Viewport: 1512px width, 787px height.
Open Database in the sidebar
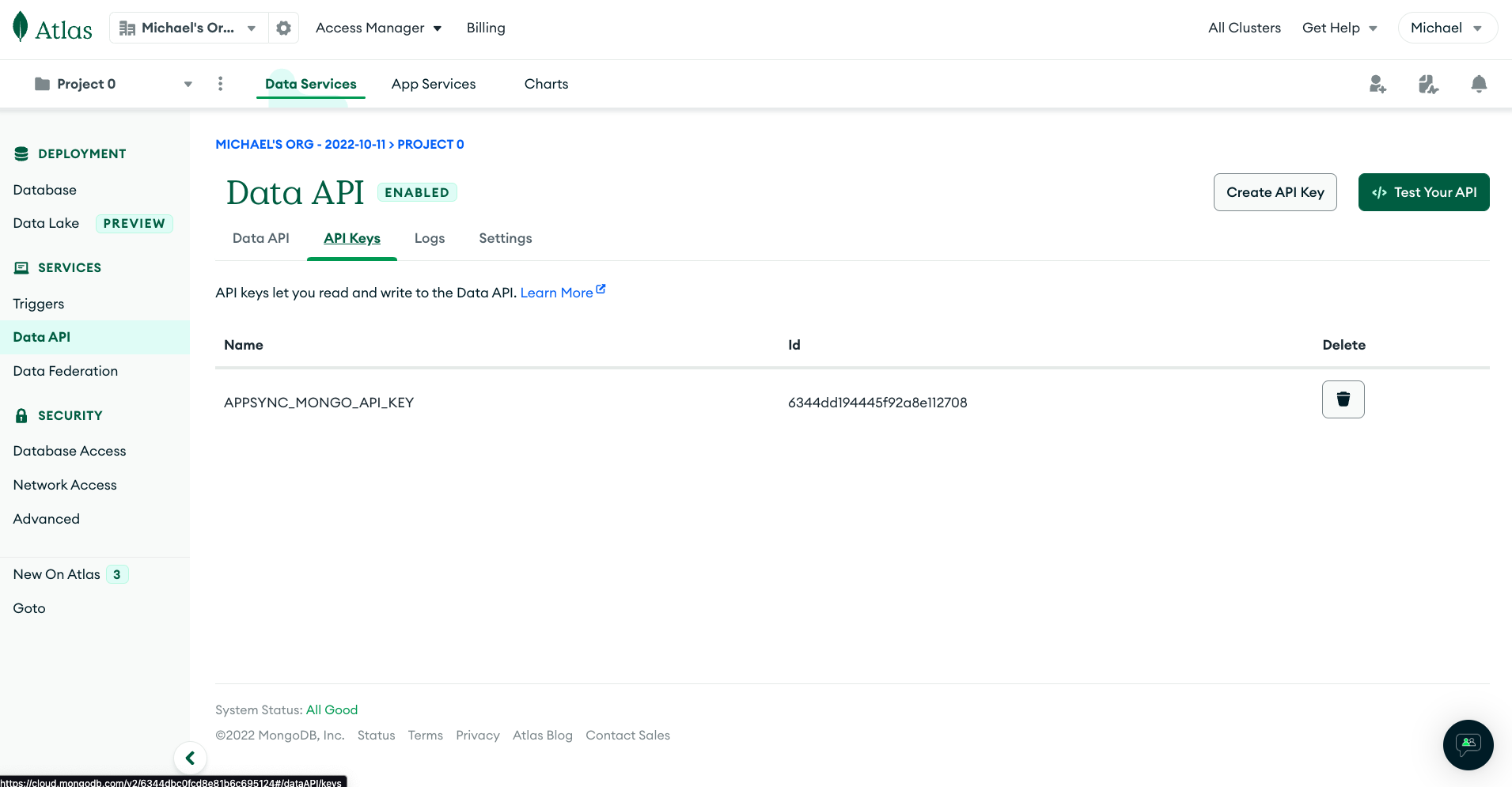45,190
